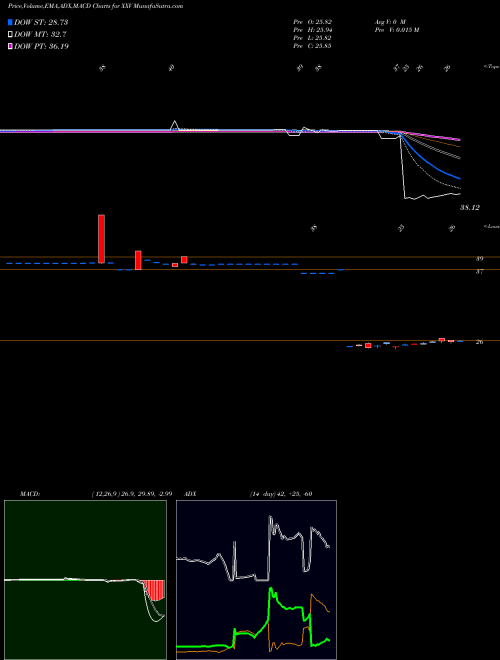Click the Pre L: 25.82 low value
The image size is (500, 660).
tap(313, 37)
